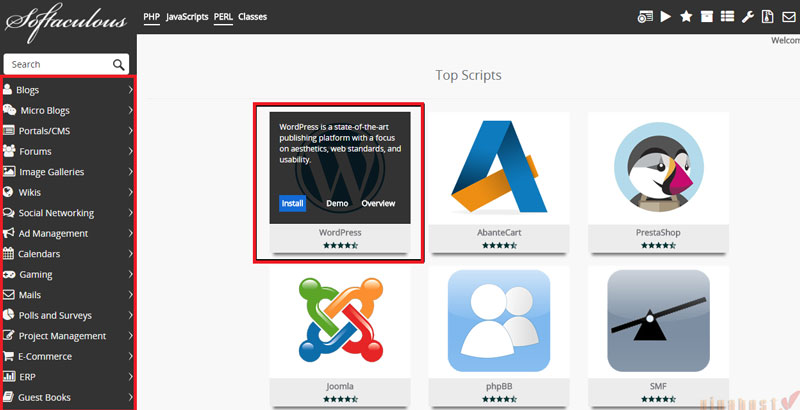The height and width of the screenshot is (410, 800).
Task: Expand the E-Commerce category chevron
Action: pos(130,356)
